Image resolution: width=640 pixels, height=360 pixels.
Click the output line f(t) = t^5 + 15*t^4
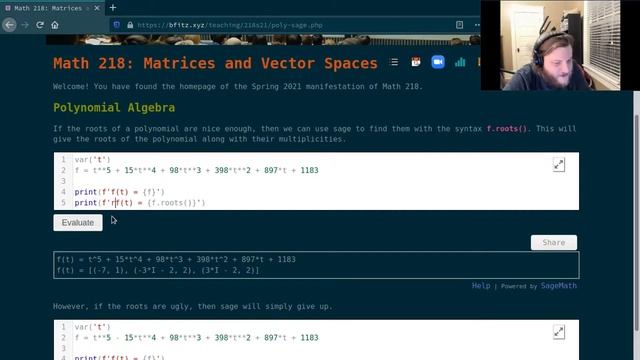pyautogui.click(x=176, y=259)
